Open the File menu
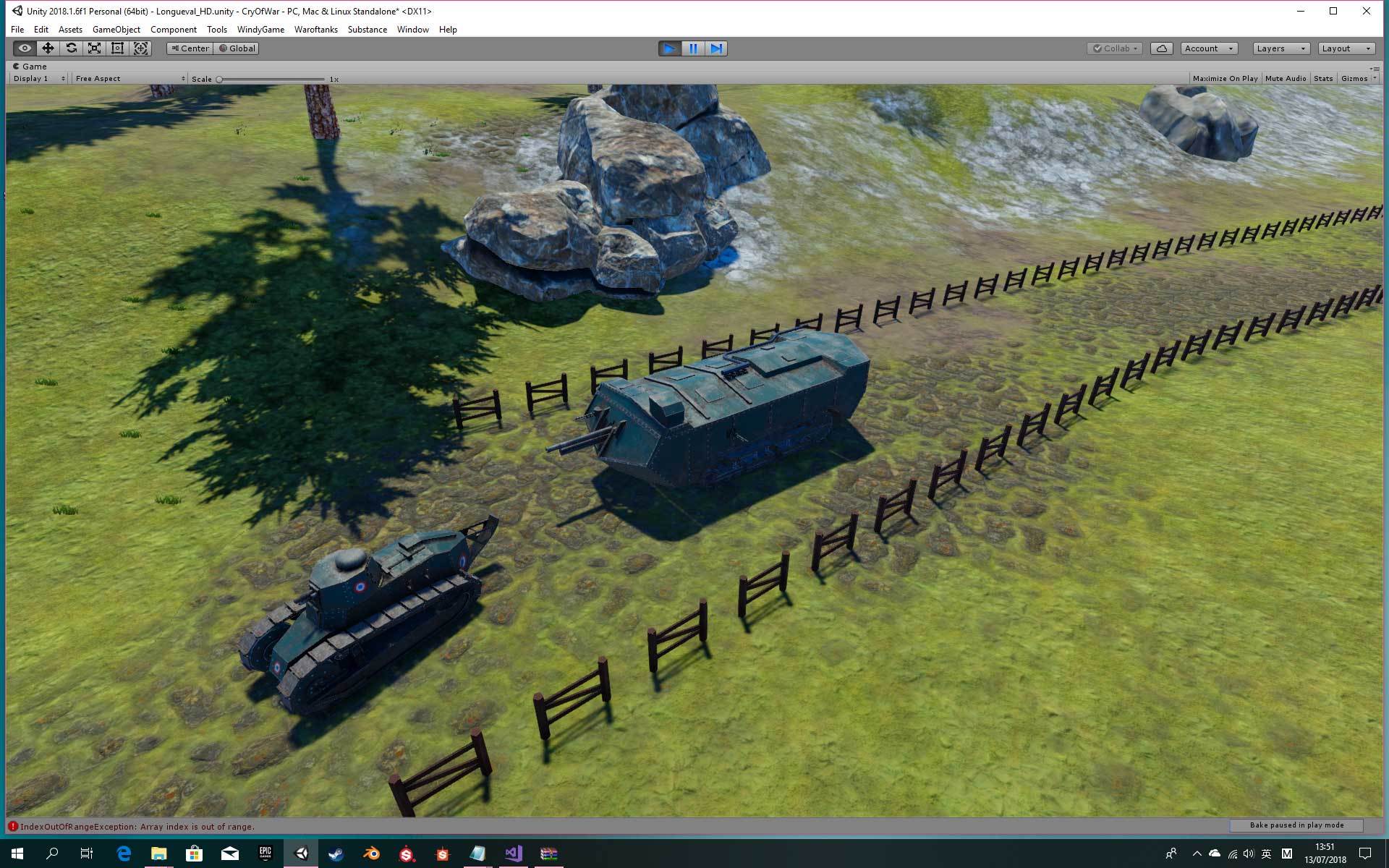Screen dimensions: 1389x868 pos(17,30)
